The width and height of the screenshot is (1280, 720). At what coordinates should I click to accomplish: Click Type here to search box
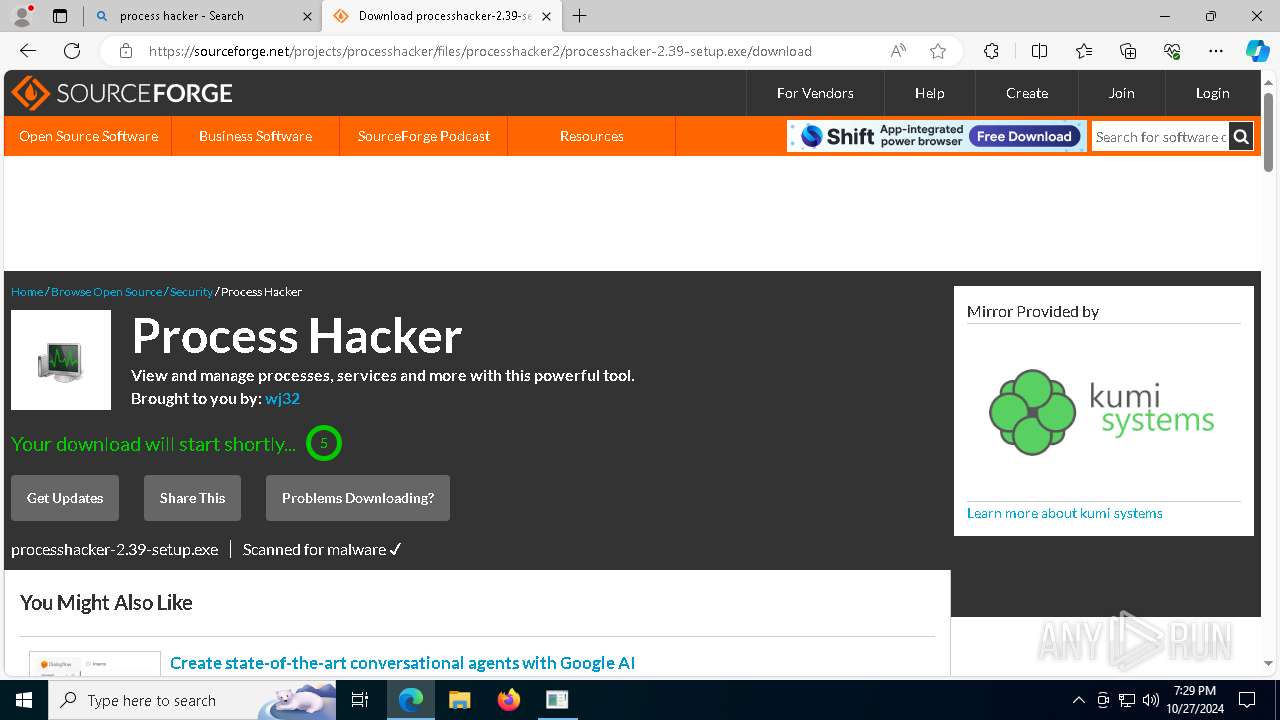(x=192, y=700)
